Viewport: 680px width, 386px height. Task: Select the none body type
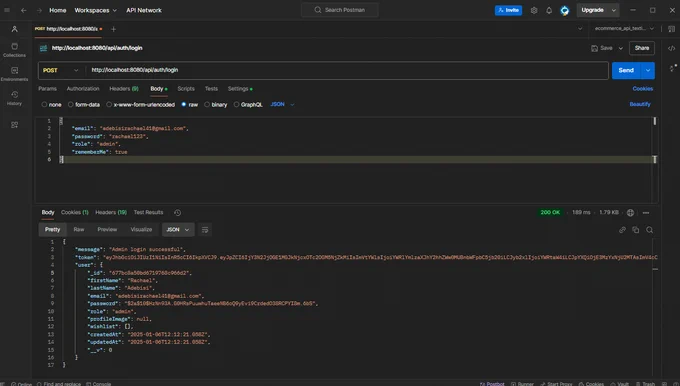[x=52, y=105]
